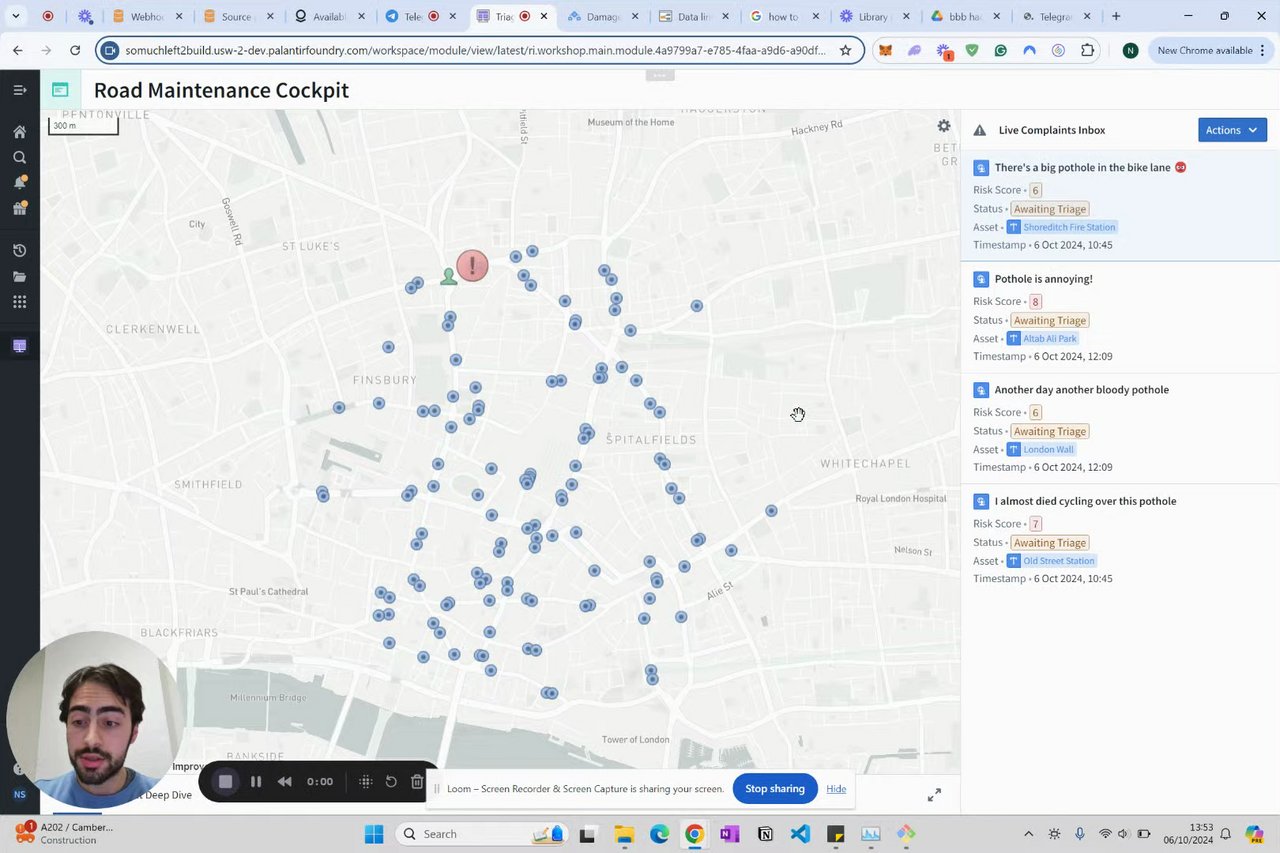The height and width of the screenshot is (853, 1280).
Task: Switch to the Damage browser tab
Action: pyautogui.click(x=603, y=17)
